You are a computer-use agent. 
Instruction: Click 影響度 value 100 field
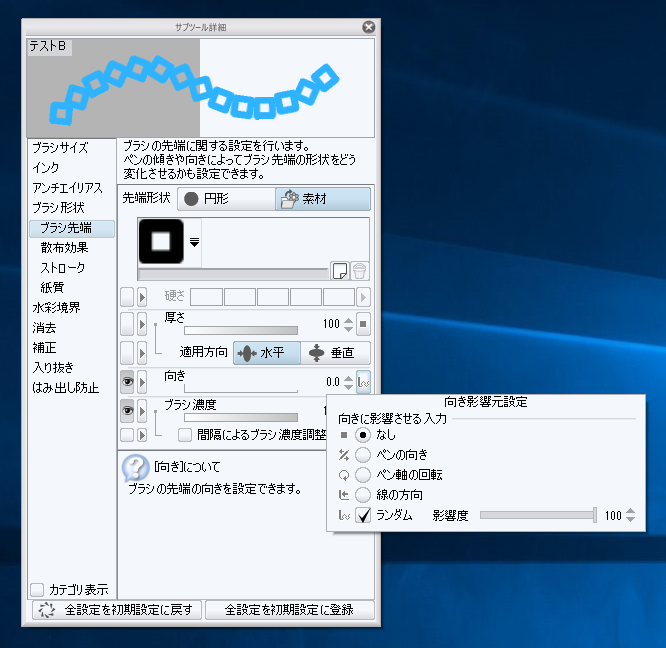(x=613, y=516)
